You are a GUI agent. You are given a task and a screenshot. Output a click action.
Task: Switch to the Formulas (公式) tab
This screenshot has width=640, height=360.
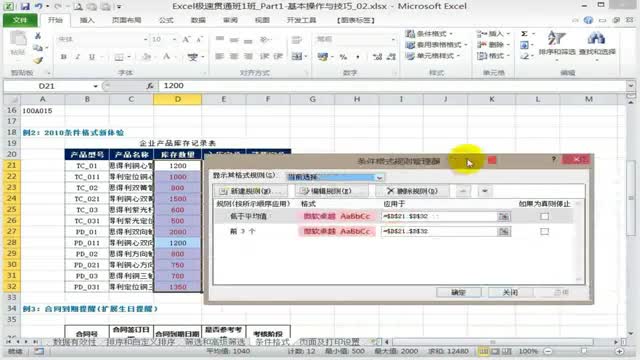[x=166, y=20]
